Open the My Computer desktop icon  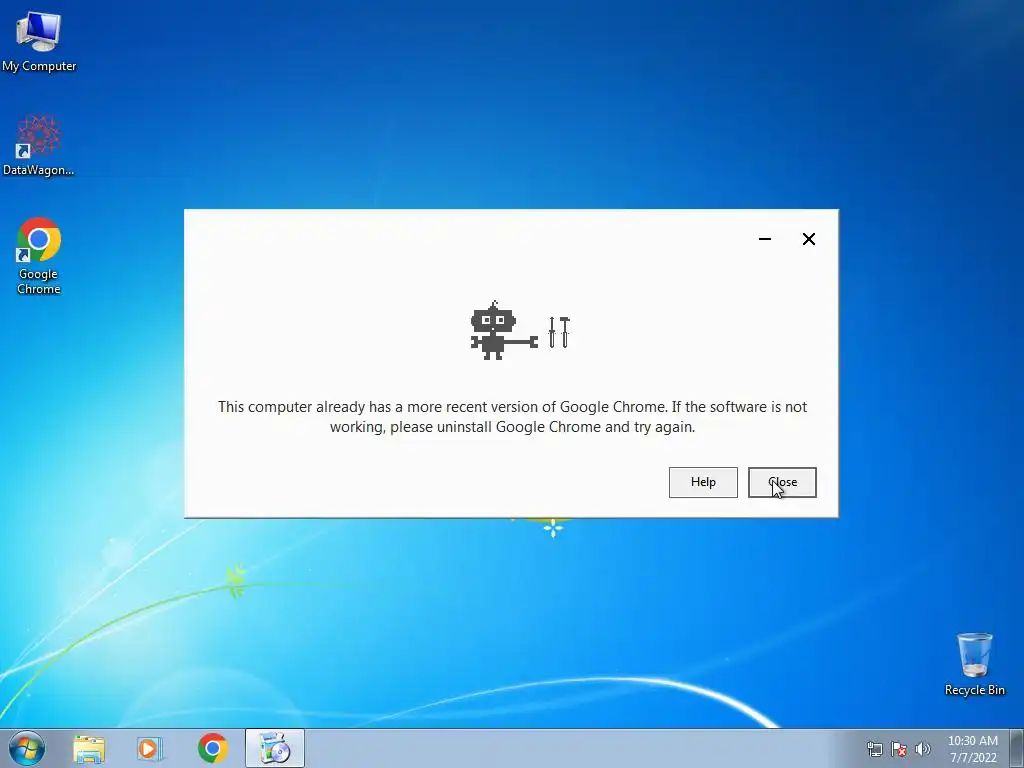pos(39,40)
